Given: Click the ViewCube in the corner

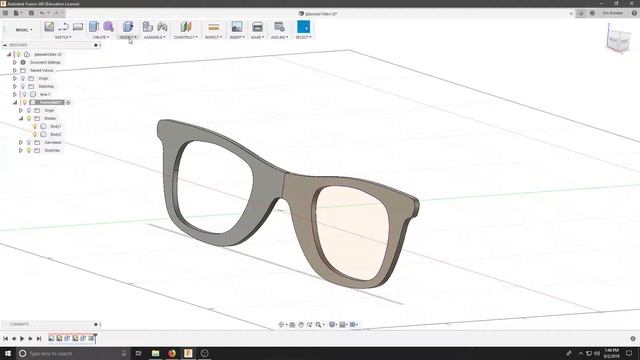Looking at the screenshot, I should click(619, 40).
